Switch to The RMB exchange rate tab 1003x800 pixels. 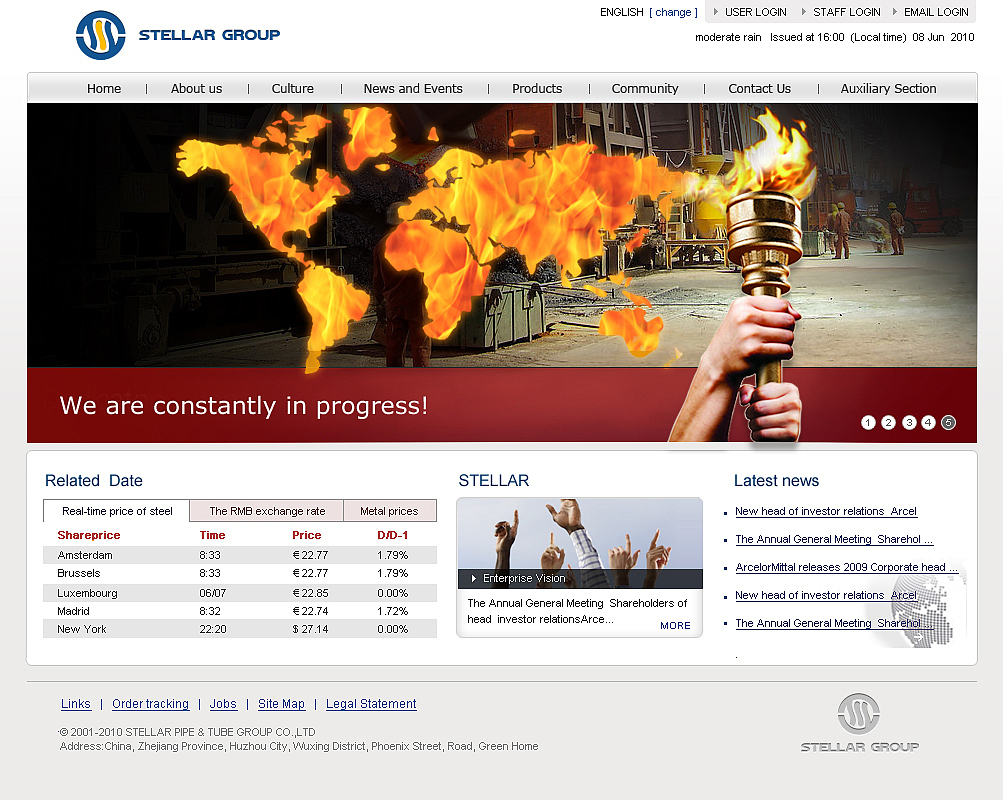pos(267,511)
